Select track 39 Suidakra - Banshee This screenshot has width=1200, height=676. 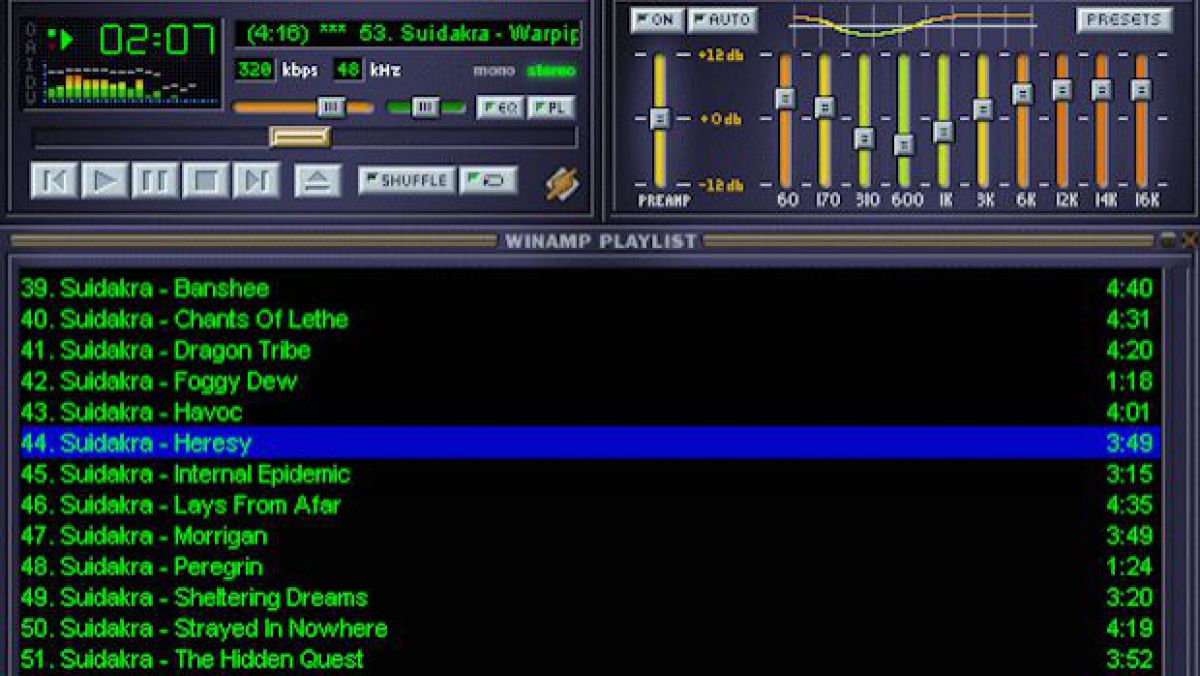590,288
